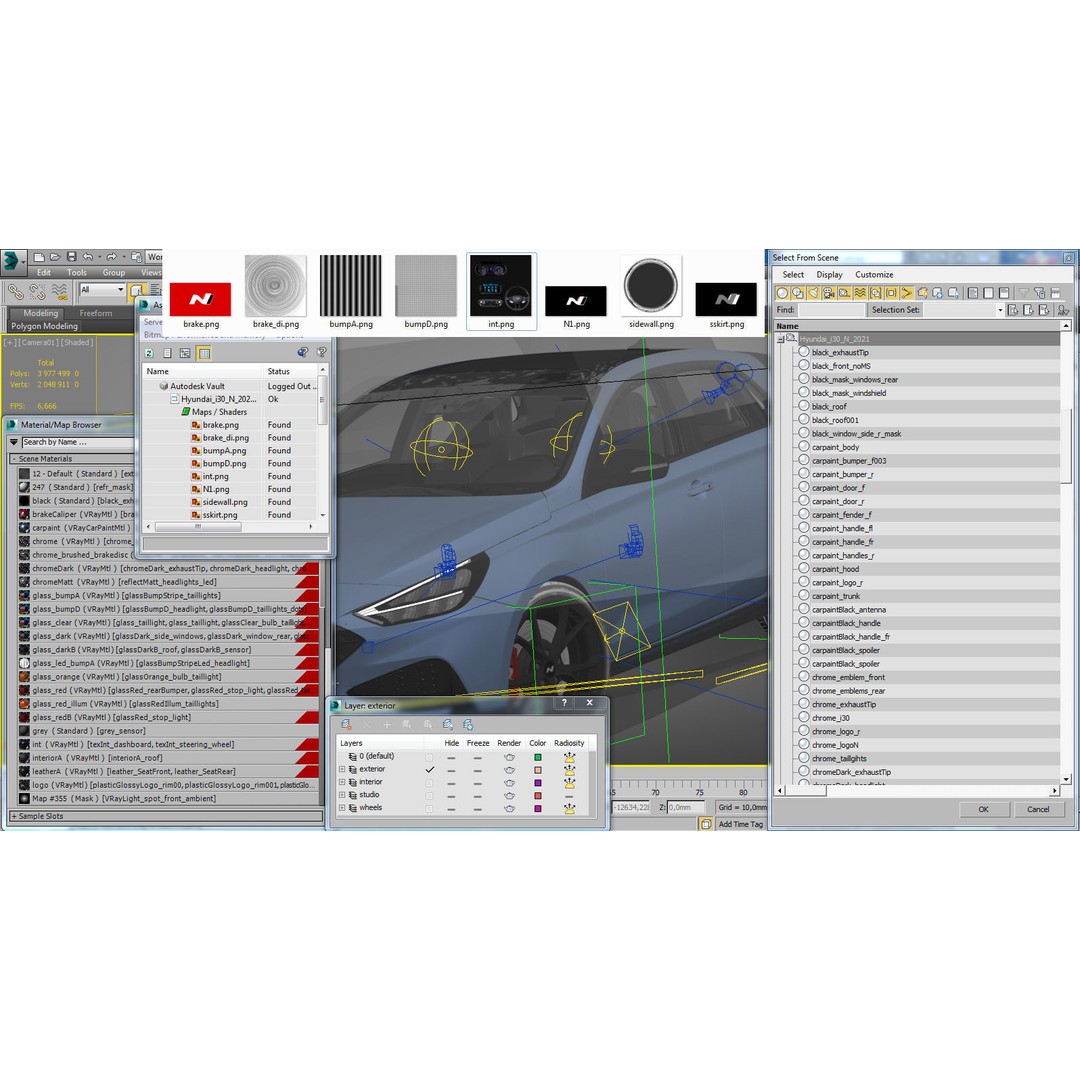This screenshot has height=1080, width=1080.
Task: Open the Display menu in Select From Scene
Action: (829, 275)
